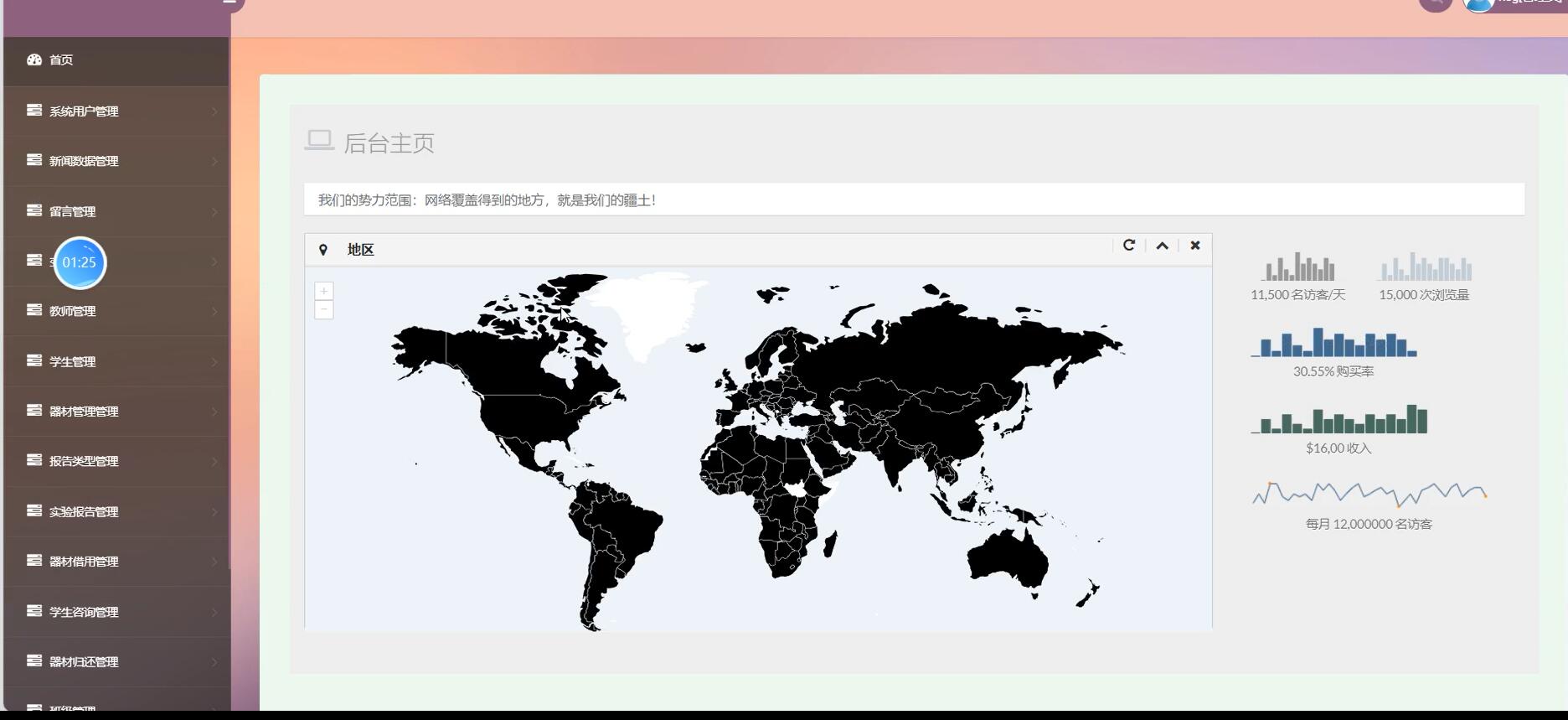
Task: Click the laptop icon beside 后台主页
Action: (319, 141)
